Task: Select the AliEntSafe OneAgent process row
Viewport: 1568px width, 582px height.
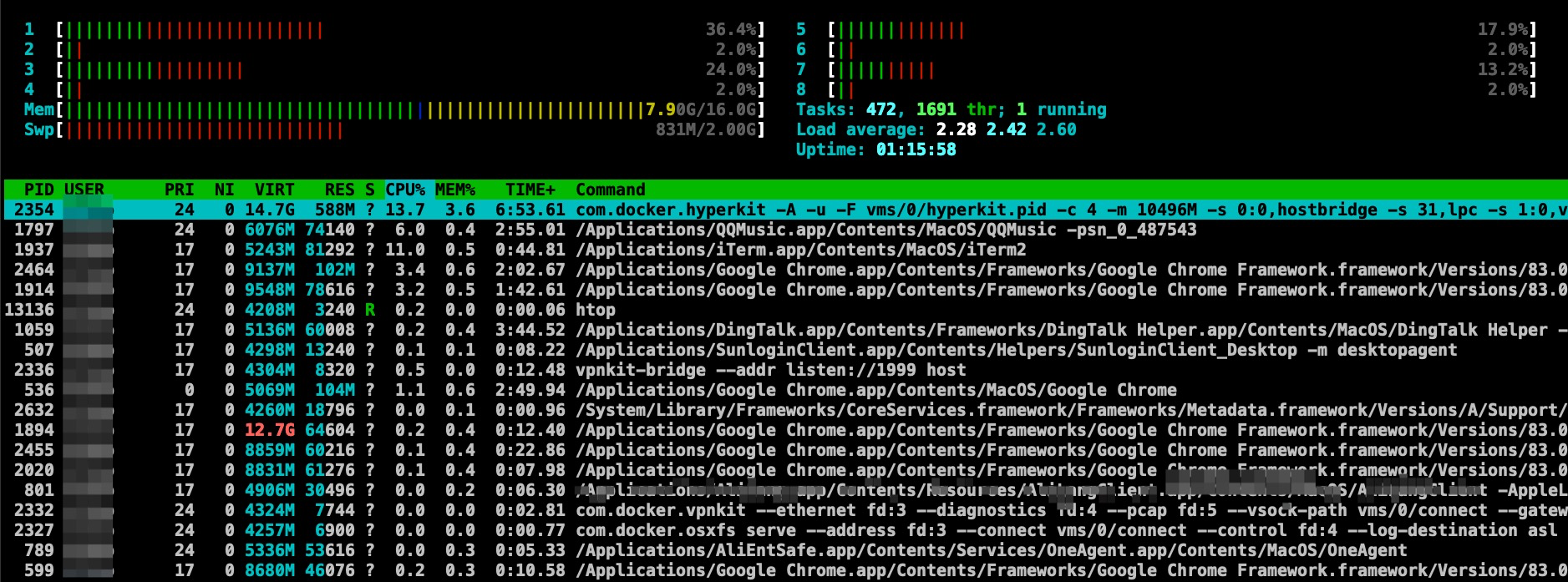Action: coord(785,550)
